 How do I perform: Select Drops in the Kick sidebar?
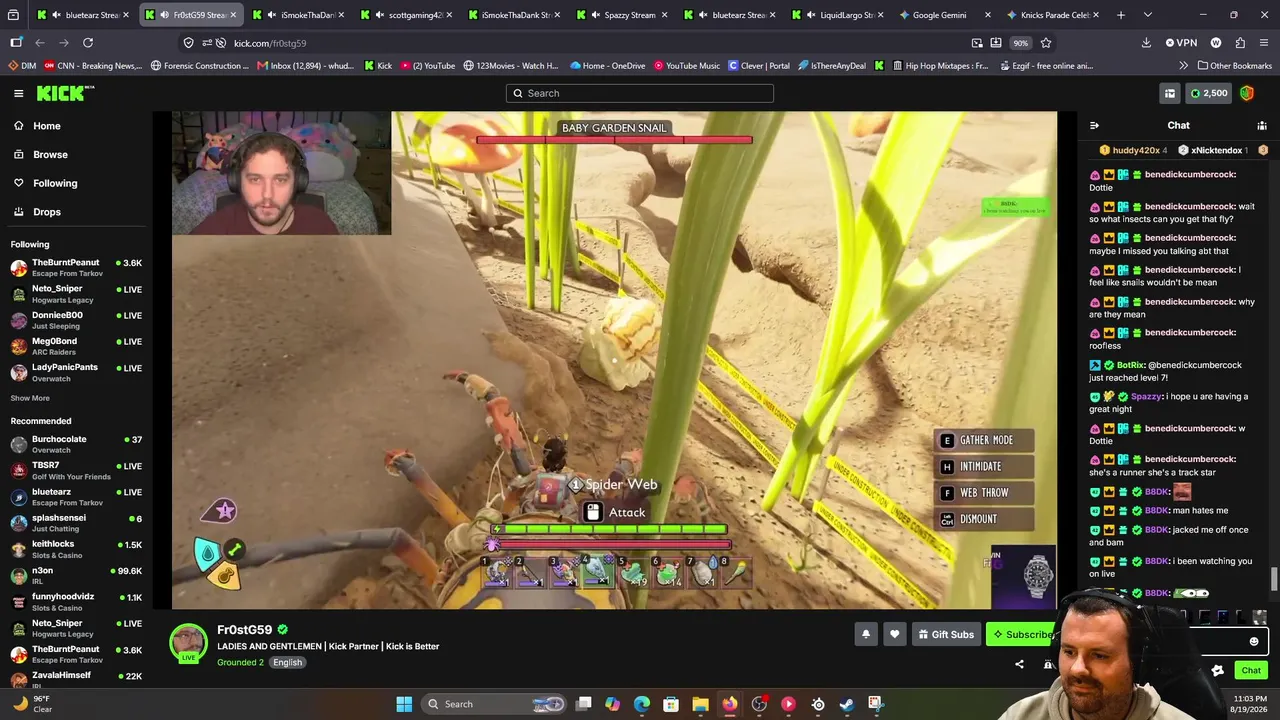pos(47,212)
